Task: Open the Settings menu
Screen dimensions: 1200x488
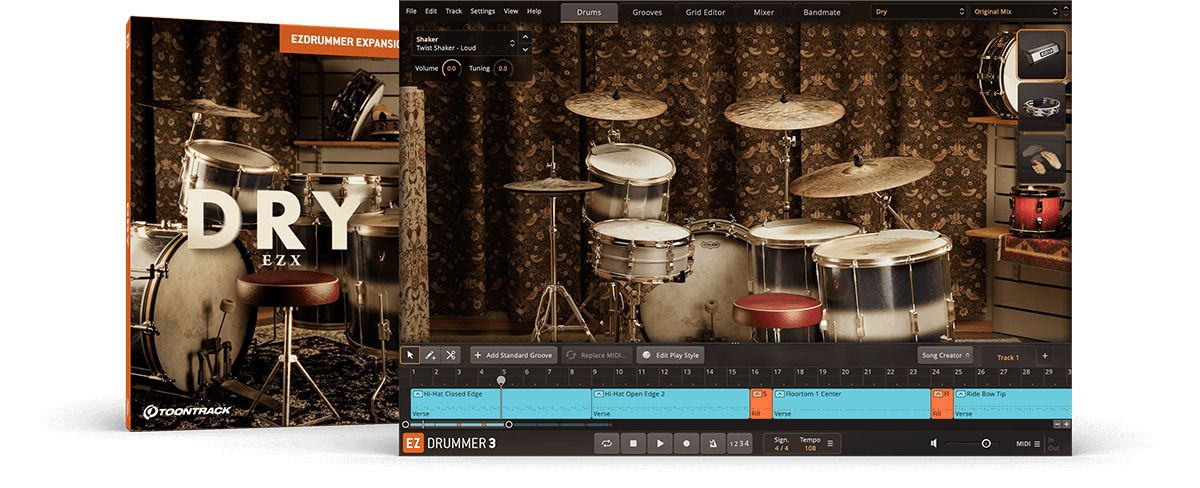Action: (x=482, y=11)
